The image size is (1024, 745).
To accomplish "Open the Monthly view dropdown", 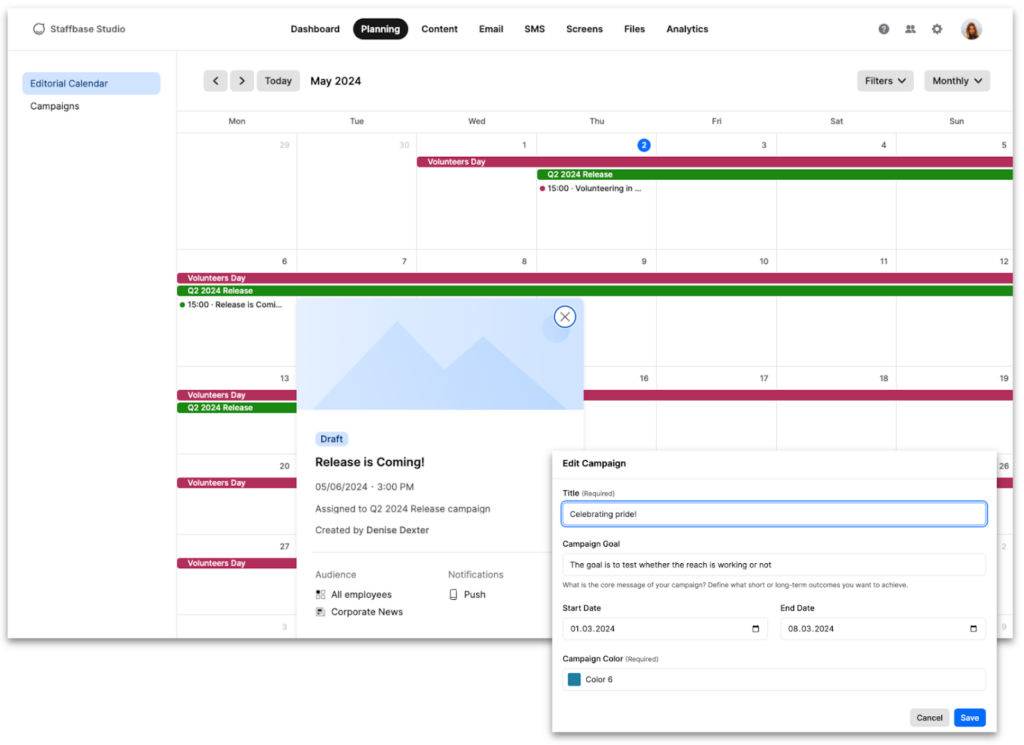I will [956, 80].
